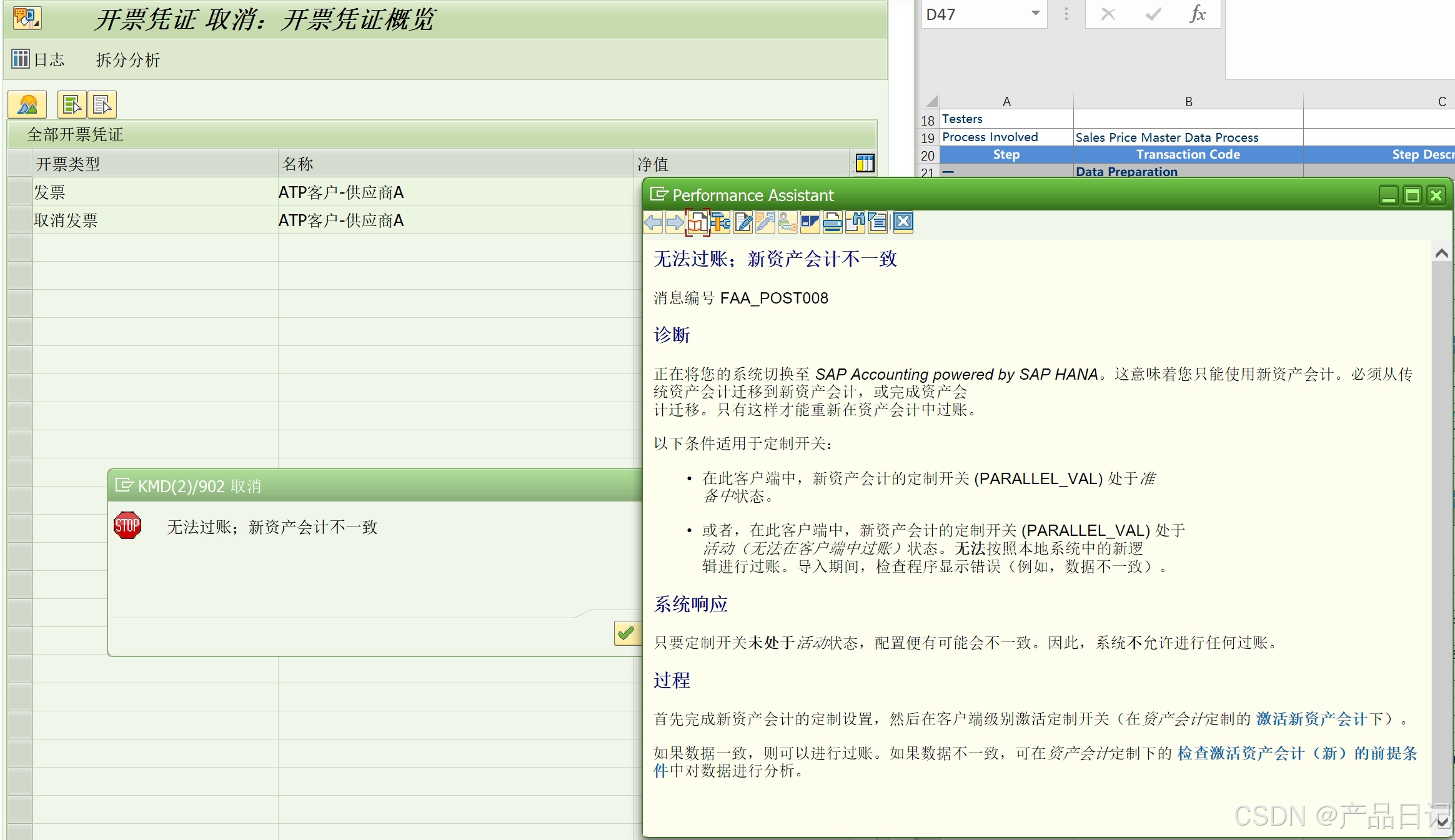Select row marker for 发票 row

[x=20, y=192]
